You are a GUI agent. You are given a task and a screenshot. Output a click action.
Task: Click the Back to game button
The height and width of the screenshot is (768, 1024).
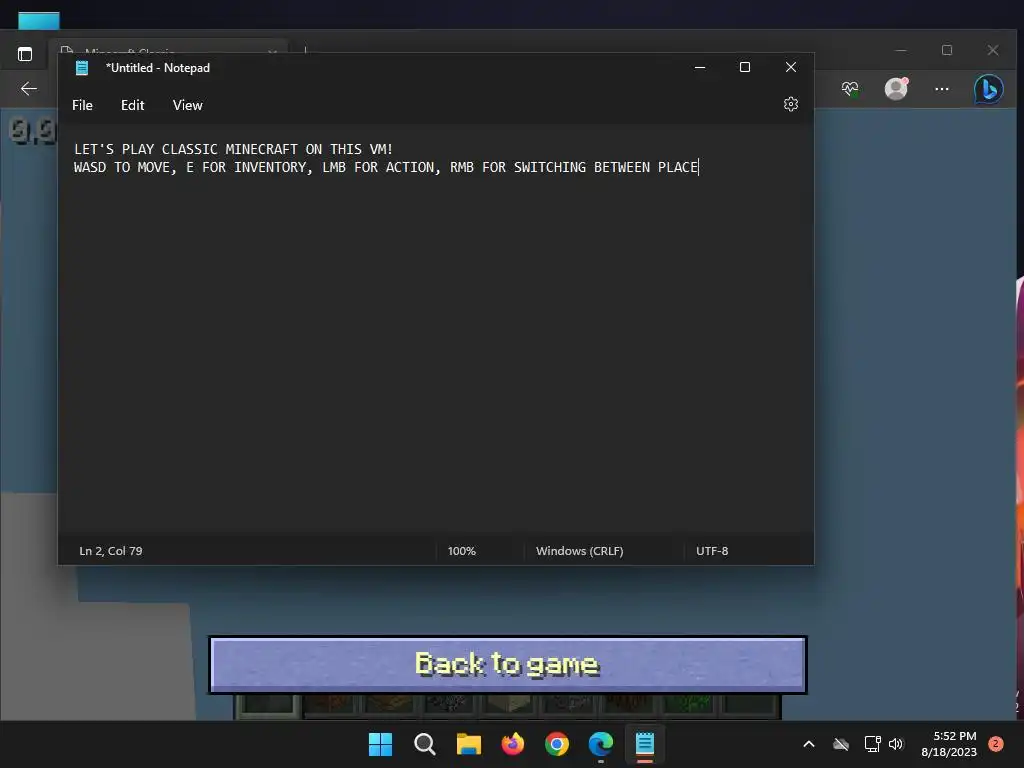pos(507,665)
